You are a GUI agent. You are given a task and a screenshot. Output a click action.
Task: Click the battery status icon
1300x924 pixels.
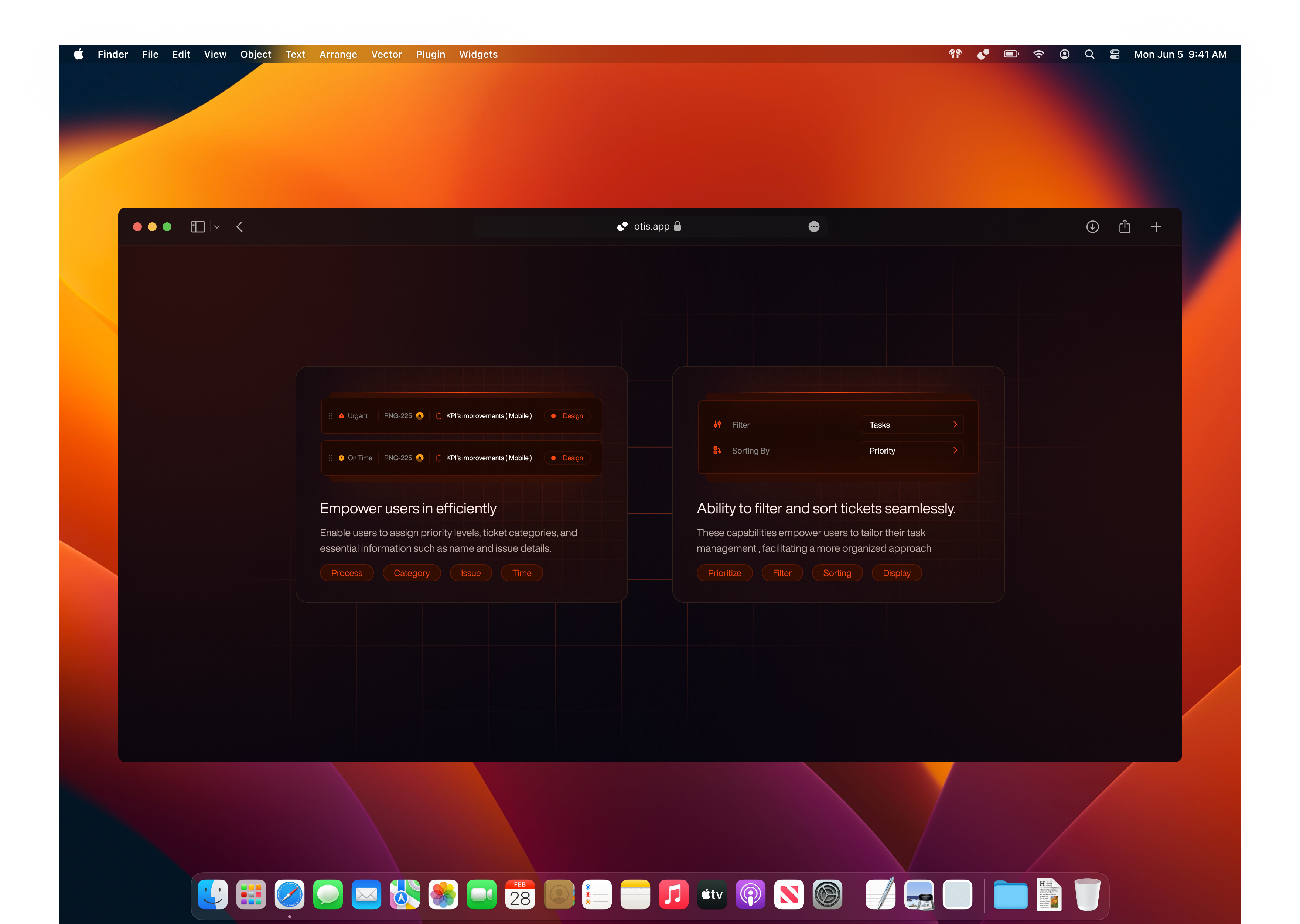pos(1011,54)
